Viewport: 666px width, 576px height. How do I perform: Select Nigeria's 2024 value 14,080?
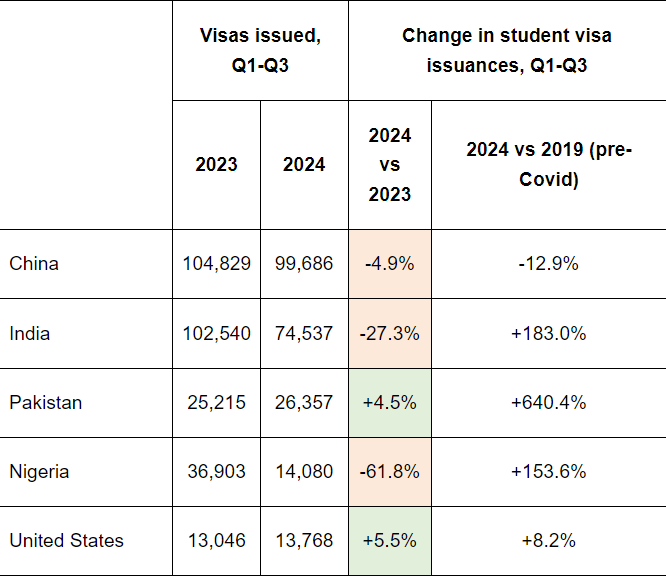pos(304,472)
